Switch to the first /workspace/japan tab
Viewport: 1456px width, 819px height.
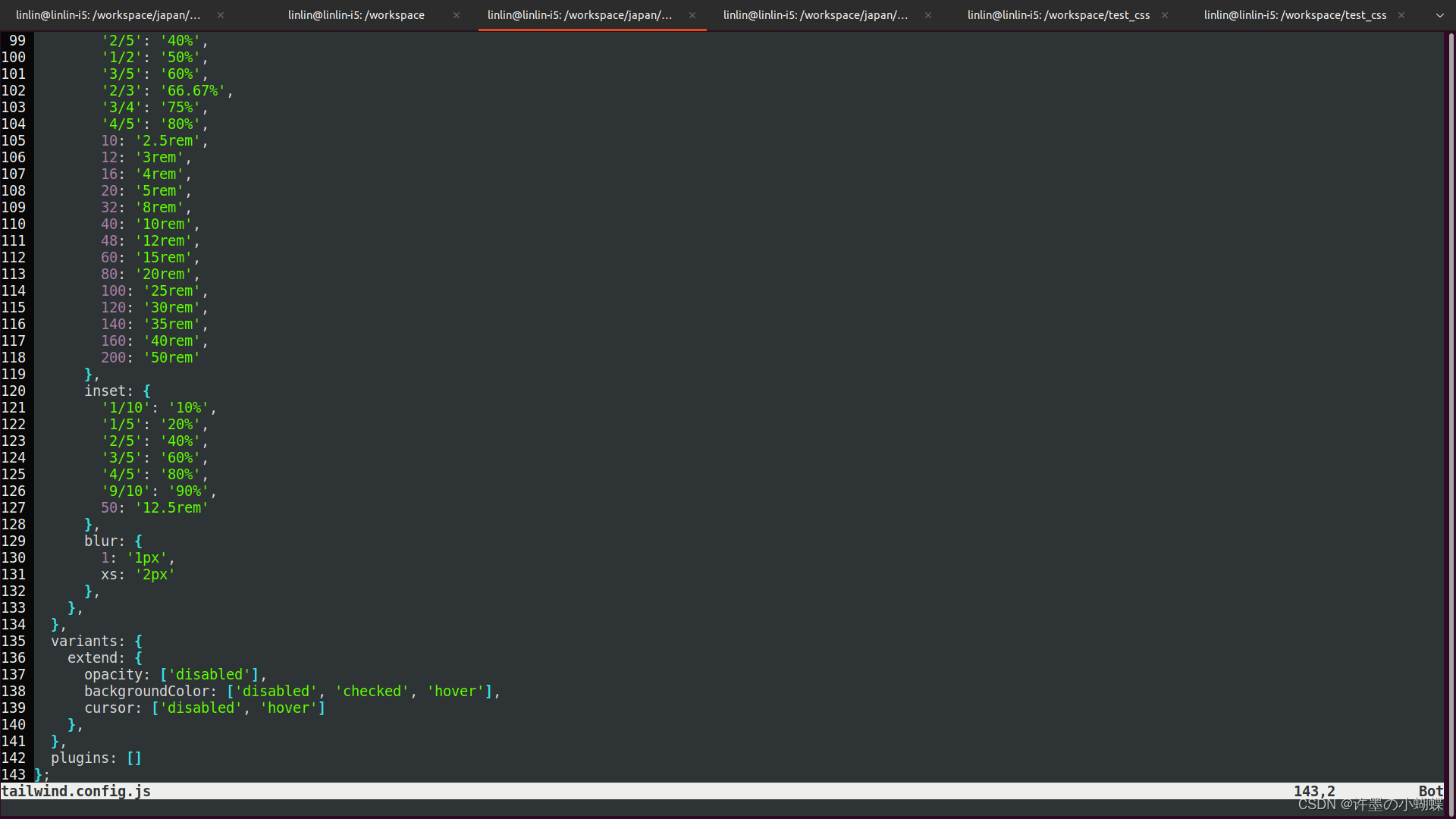point(108,15)
